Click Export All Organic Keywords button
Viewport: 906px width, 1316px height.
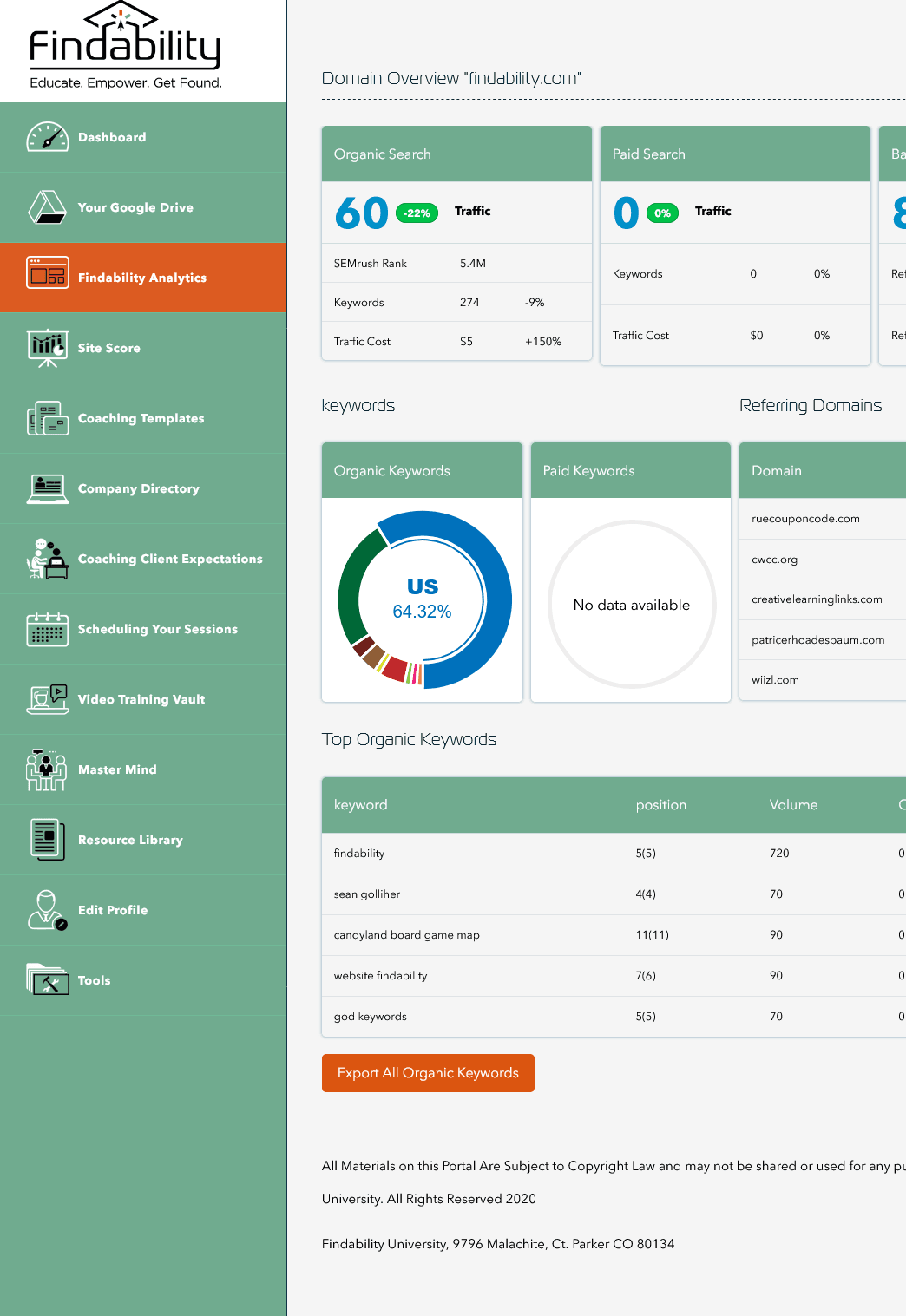pyautogui.click(x=428, y=1073)
